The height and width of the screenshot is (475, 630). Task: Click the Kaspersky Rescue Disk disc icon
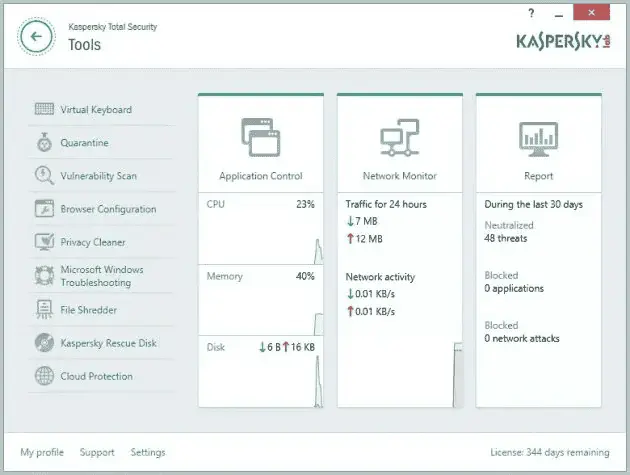click(44, 343)
